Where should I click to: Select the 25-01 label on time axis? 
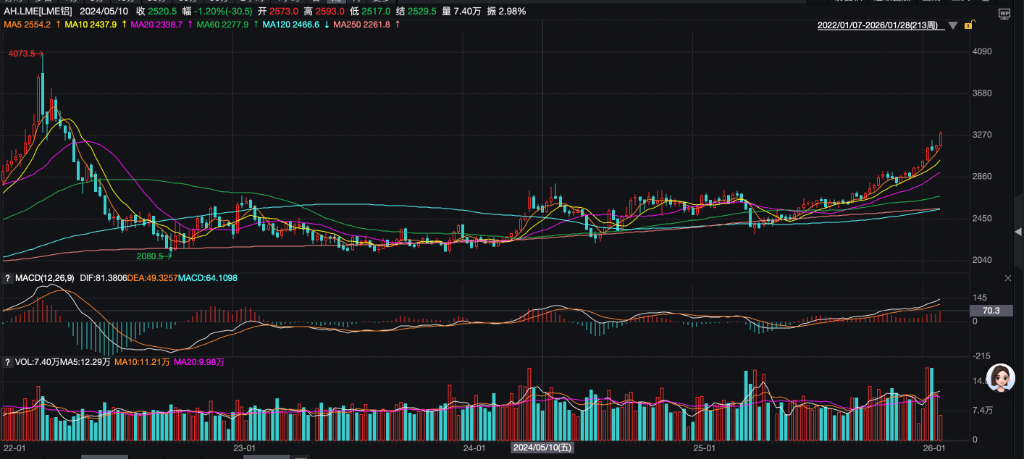(x=706, y=450)
